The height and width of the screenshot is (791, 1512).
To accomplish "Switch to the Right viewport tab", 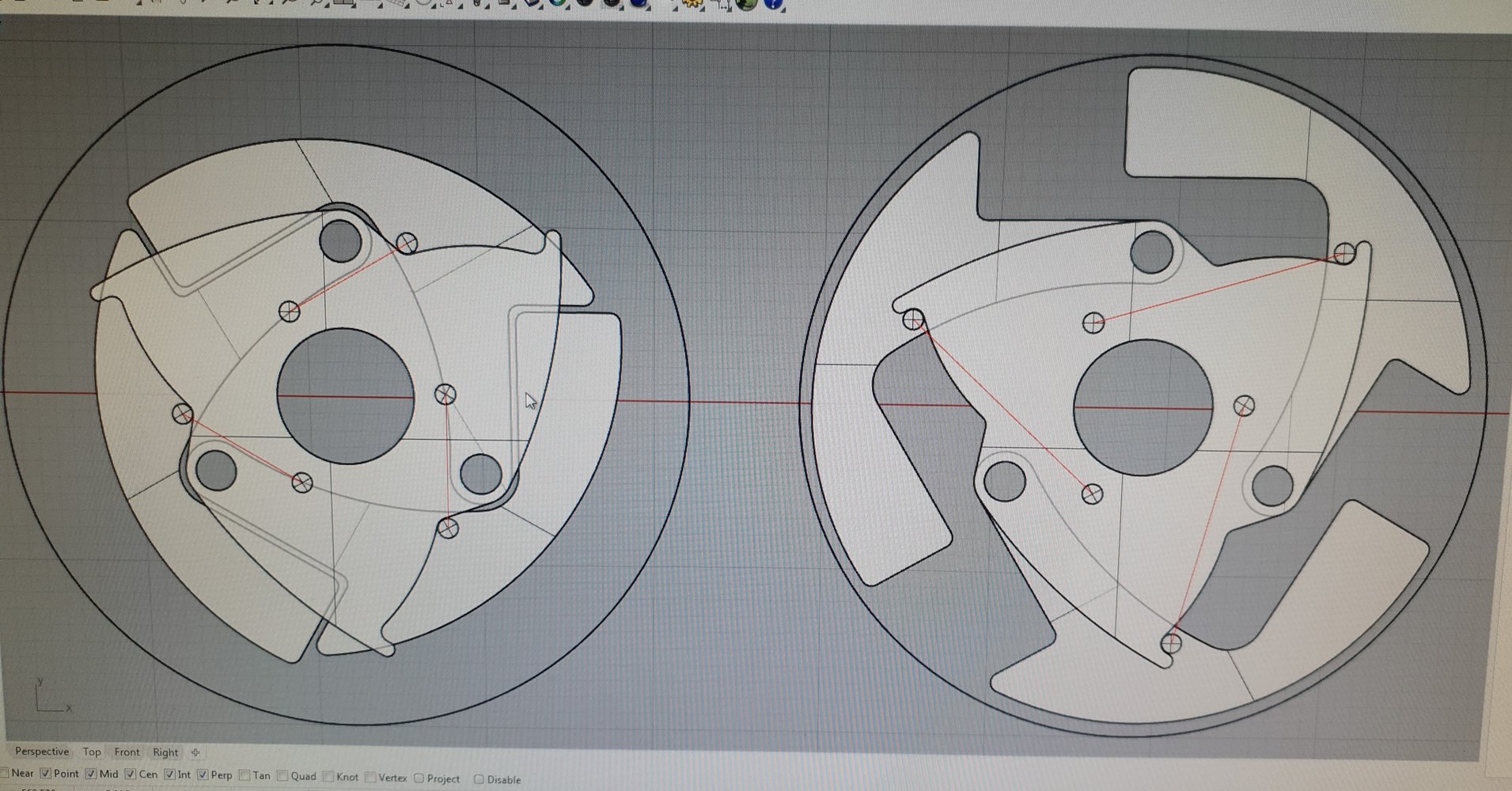I will pos(165,752).
